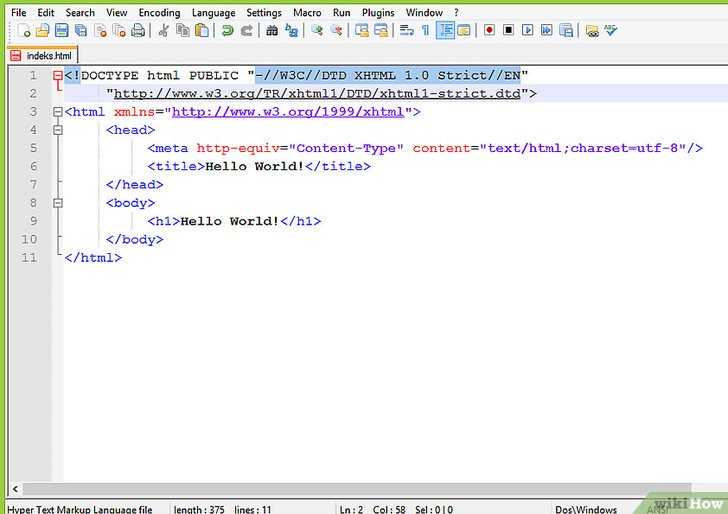Toggle Show all characters pilcrow icon
The image size is (728, 514).
coord(425,31)
